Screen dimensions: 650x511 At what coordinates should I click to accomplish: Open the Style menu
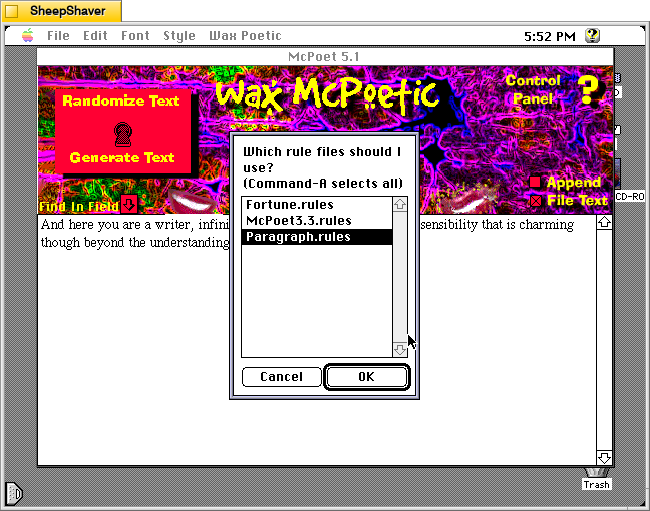point(179,36)
